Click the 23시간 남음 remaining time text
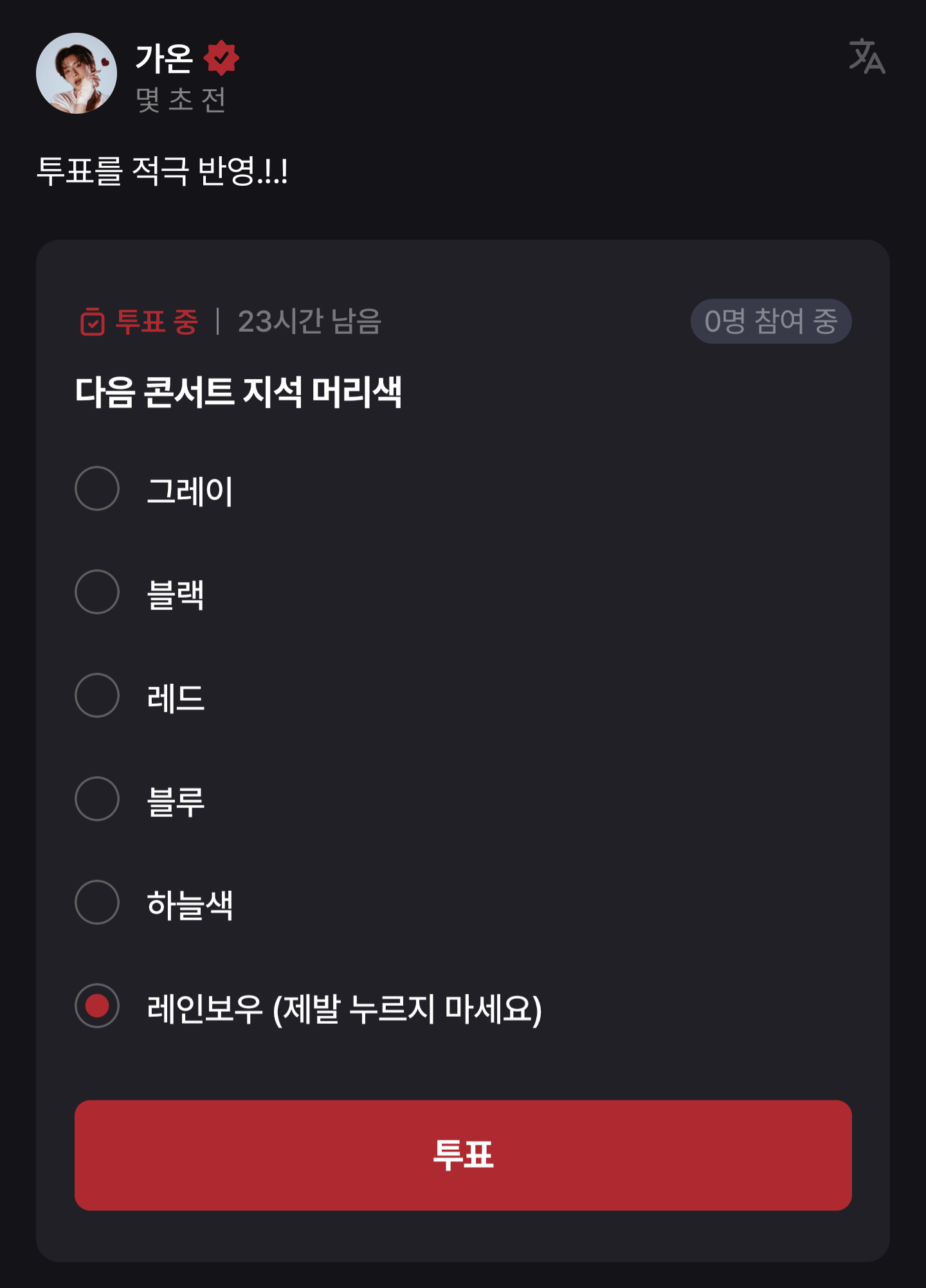The width and height of the screenshot is (926, 1288). 309,321
